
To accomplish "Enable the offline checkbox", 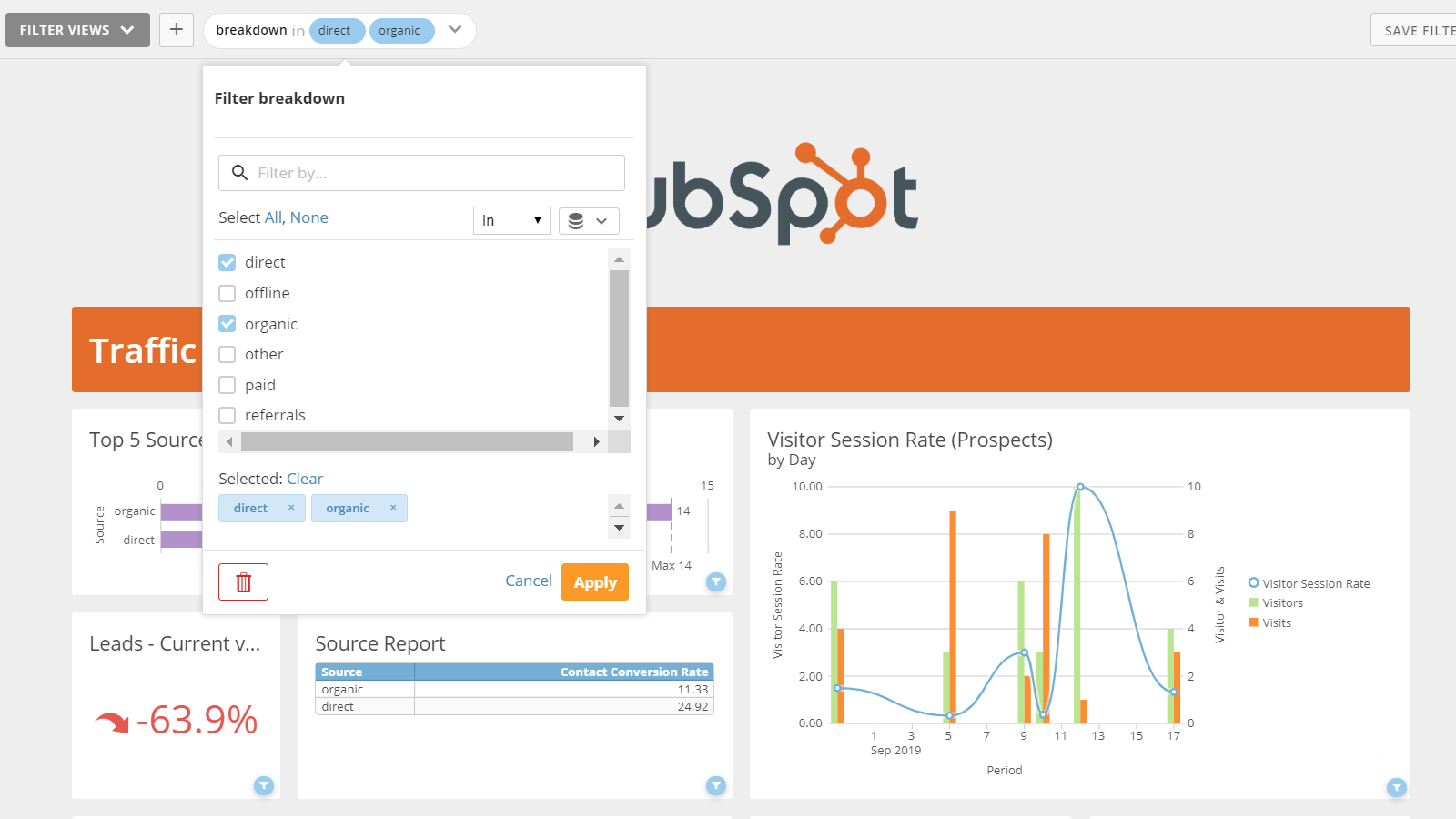I will point(227,293).
